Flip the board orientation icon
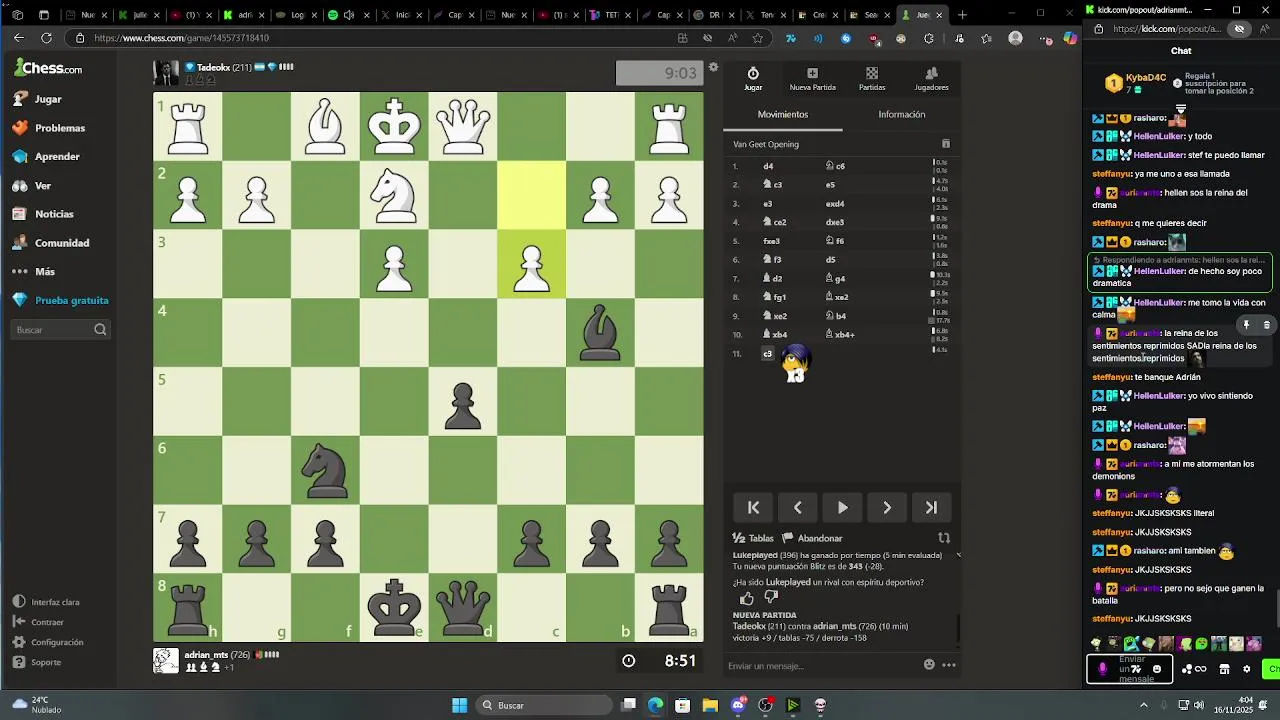 pyautogui.click(x=943, y=538)
